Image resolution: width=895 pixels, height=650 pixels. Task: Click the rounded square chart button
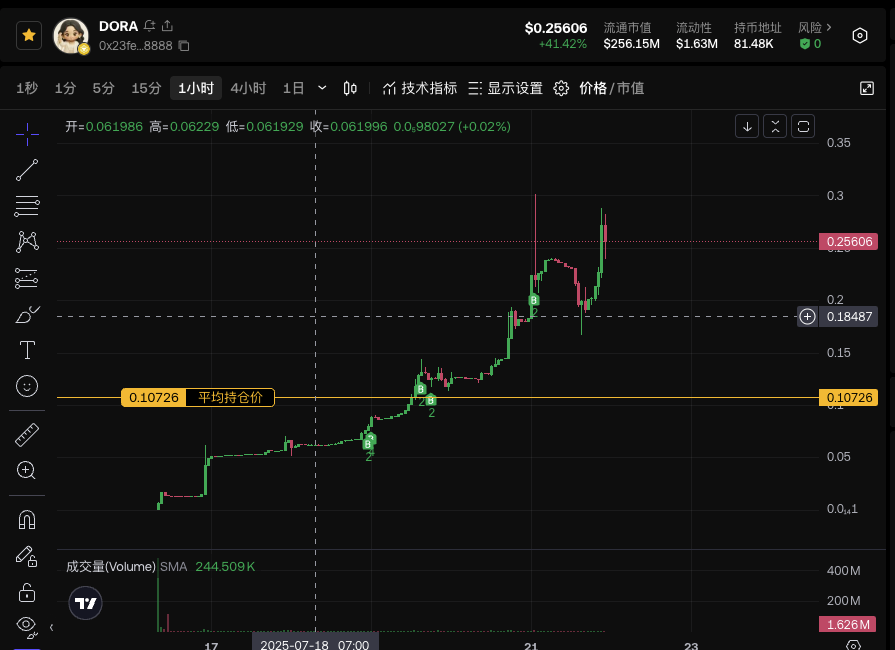803,126
